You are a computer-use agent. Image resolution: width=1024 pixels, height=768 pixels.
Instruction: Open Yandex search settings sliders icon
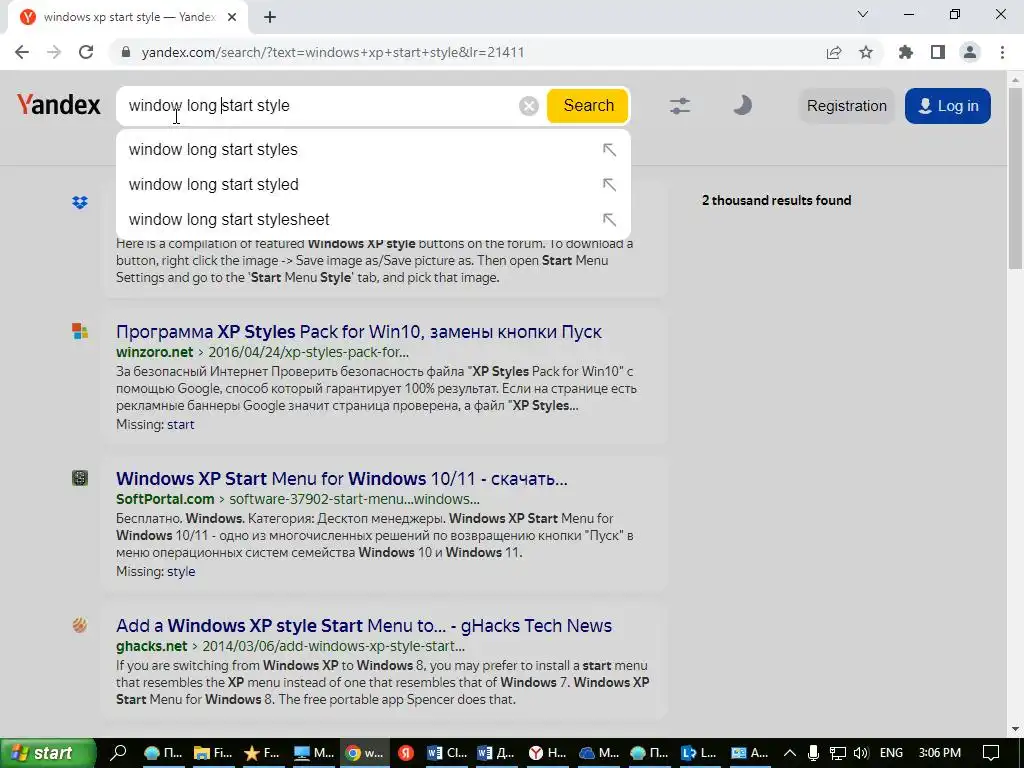pyautogui.click(x=680, y=106)
